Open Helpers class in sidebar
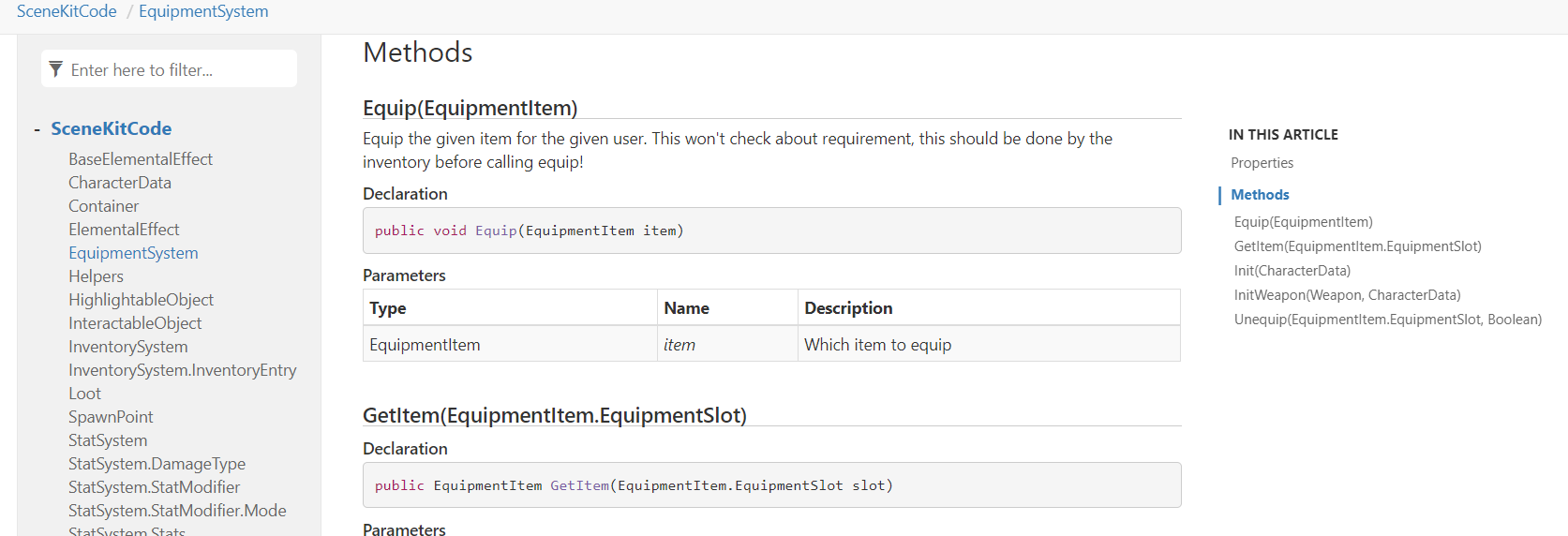Viewport: 1568px width, 536px height. click(x=96, y=276)
